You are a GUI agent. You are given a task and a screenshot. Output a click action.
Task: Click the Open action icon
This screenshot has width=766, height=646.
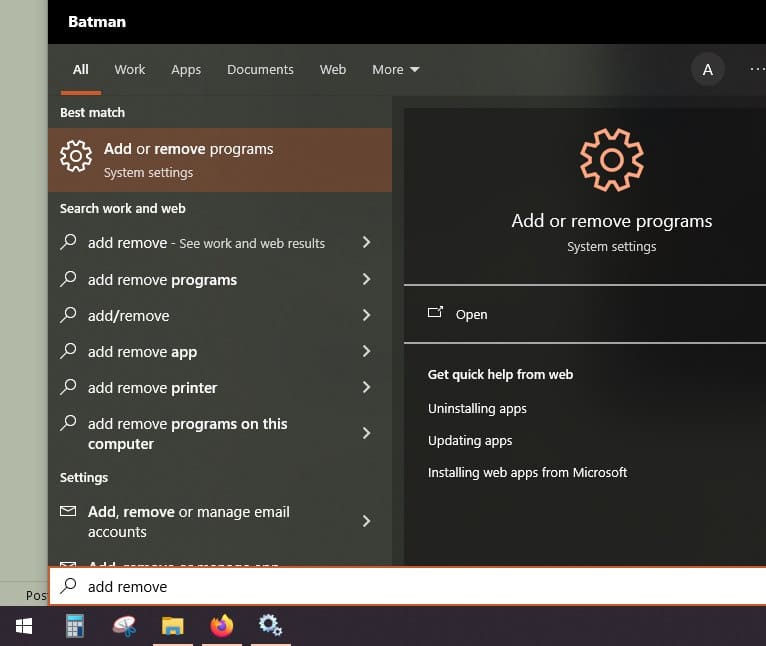click(x=435, y=312)
